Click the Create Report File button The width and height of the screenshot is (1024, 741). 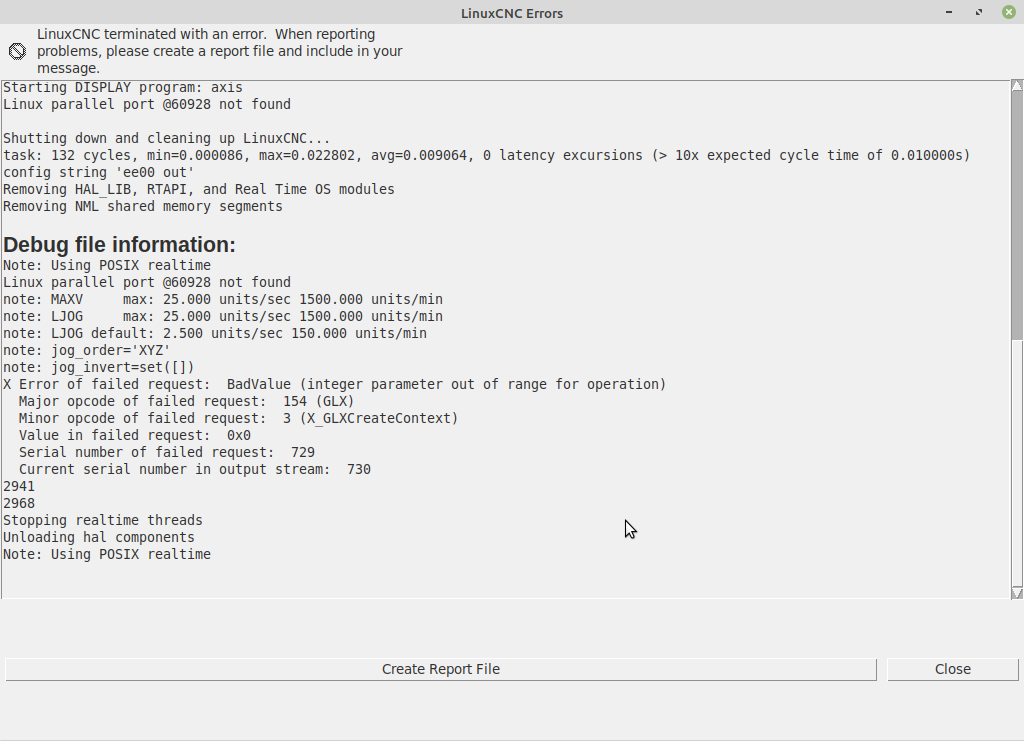(441, 669)
